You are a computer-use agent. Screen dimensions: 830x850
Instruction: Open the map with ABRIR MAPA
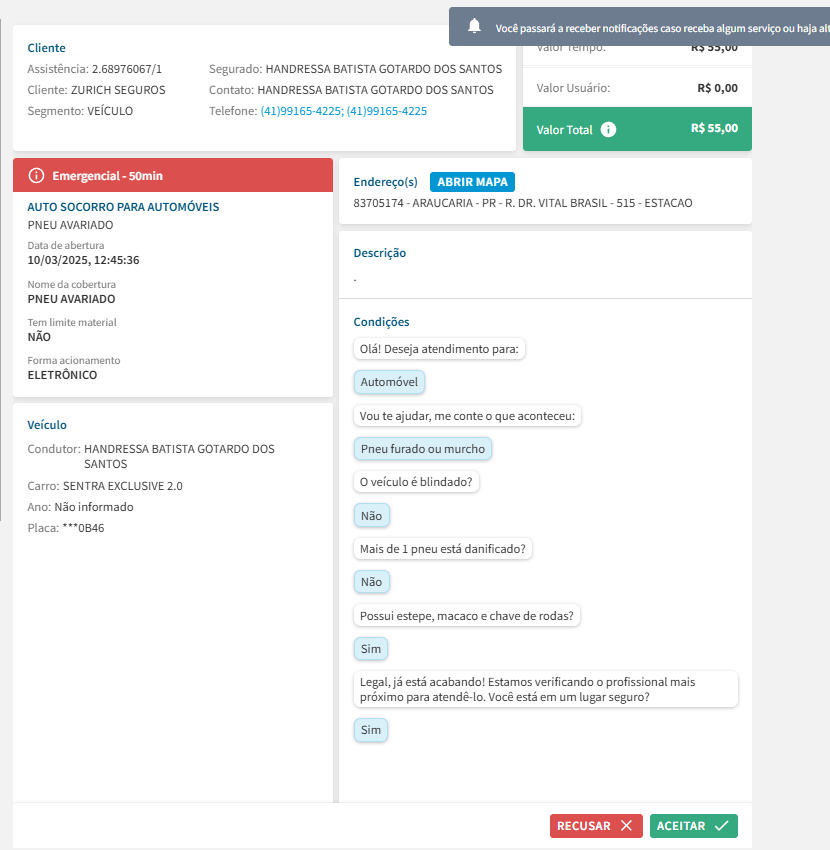click(x=472, y=182)
